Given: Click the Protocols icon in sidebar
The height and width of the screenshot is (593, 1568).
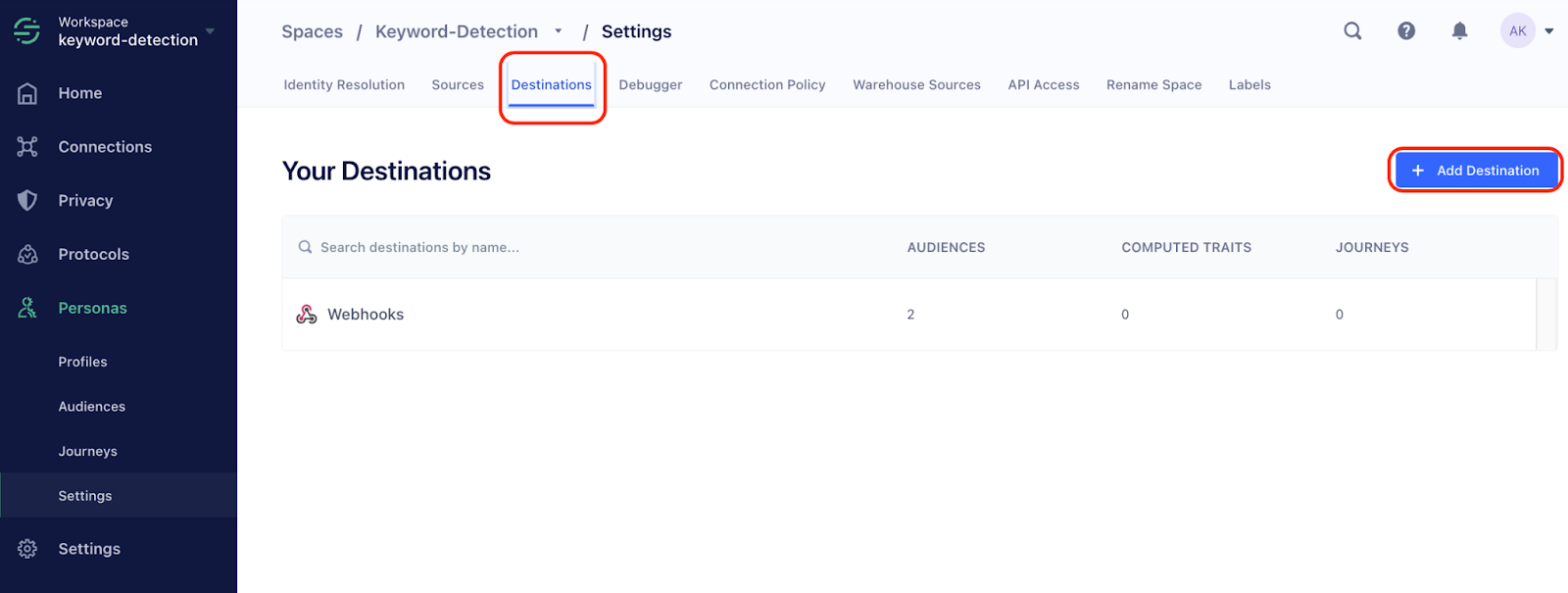Looking at the screenshot, I should (x=27, y=254).
